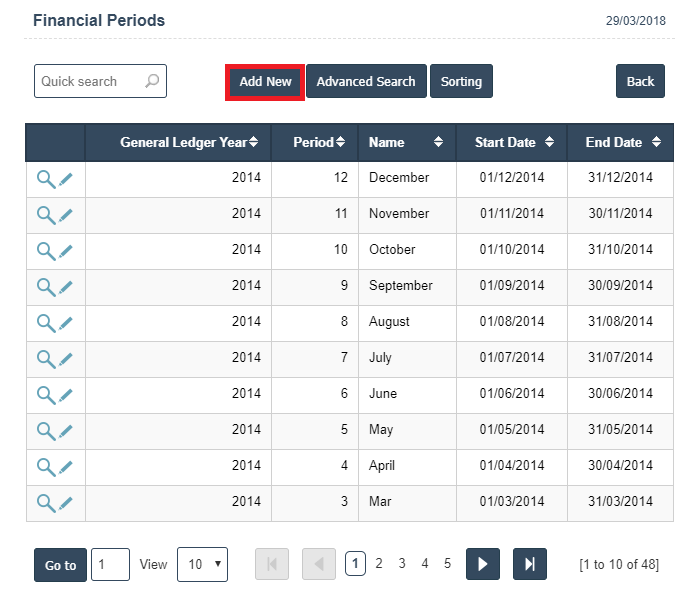Image resolution: width=697 pixels, height=592 pixels.
Task: Click the Financial Periods page title
Action: pyautogui.click(x=99, y=20)
